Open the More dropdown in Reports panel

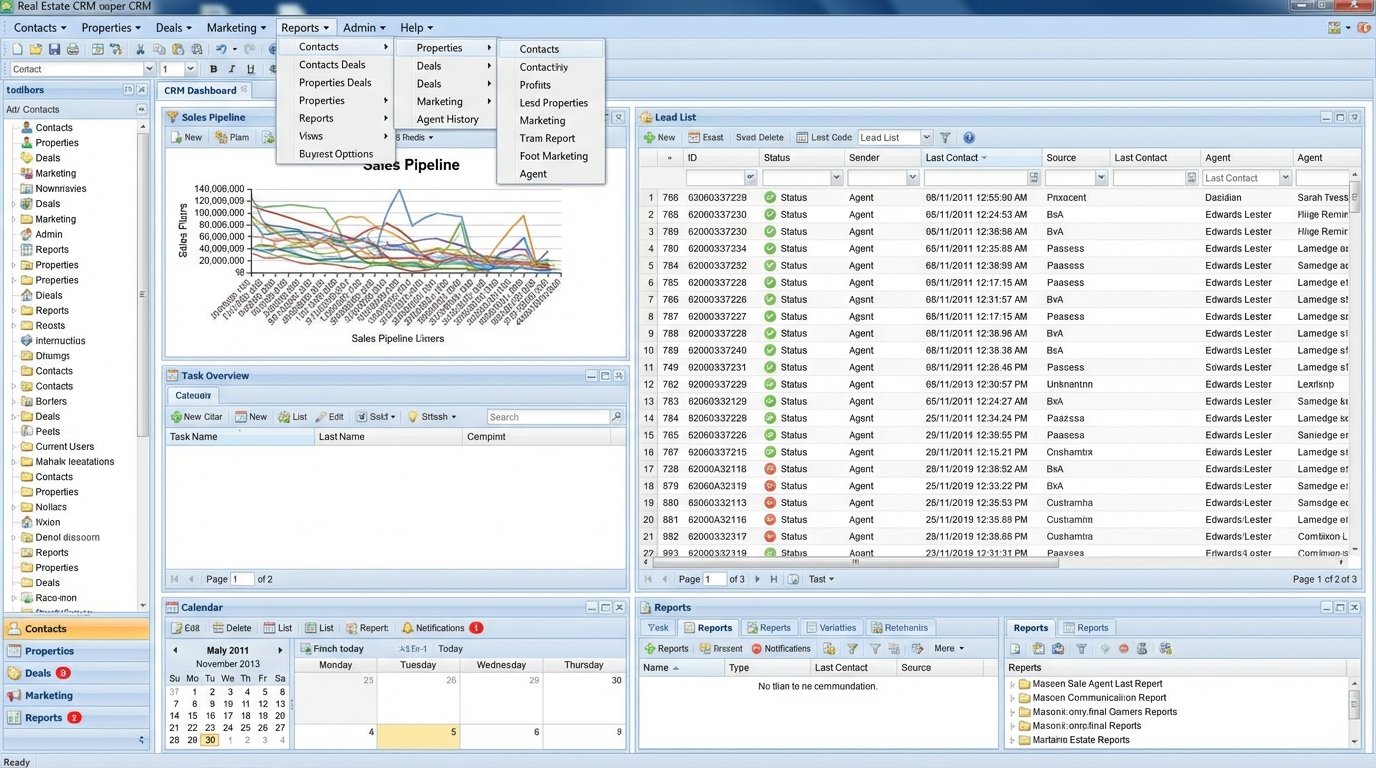pyautogui.click(x=949, y=649)
